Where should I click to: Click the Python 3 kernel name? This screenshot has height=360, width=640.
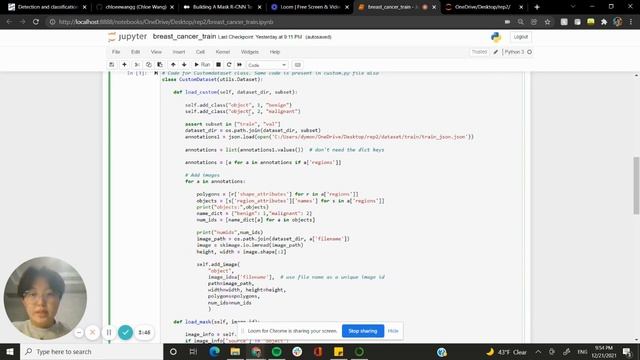[x=514, y=52]
